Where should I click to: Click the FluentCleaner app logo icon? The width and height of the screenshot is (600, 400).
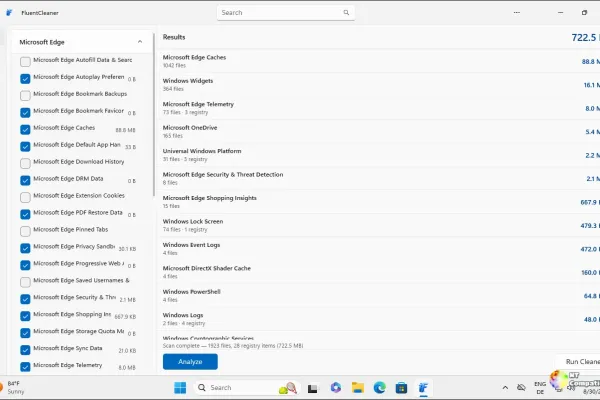[9, 13]
